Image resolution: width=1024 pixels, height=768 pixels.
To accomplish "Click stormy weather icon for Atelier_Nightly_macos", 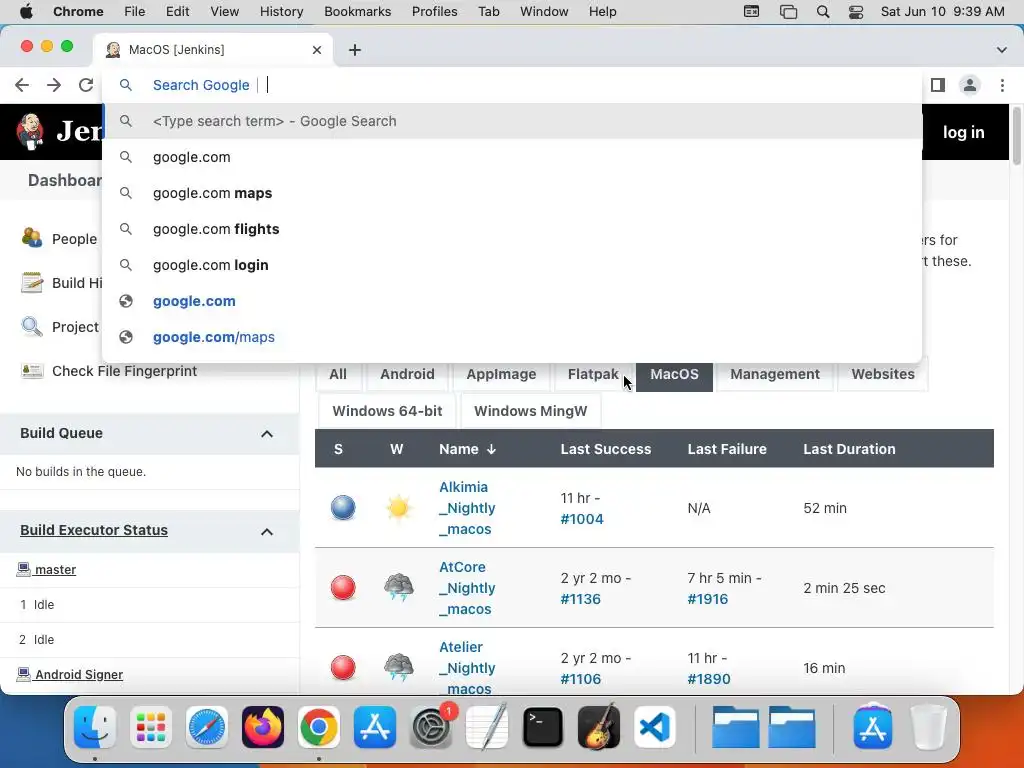I will [398, 667].
